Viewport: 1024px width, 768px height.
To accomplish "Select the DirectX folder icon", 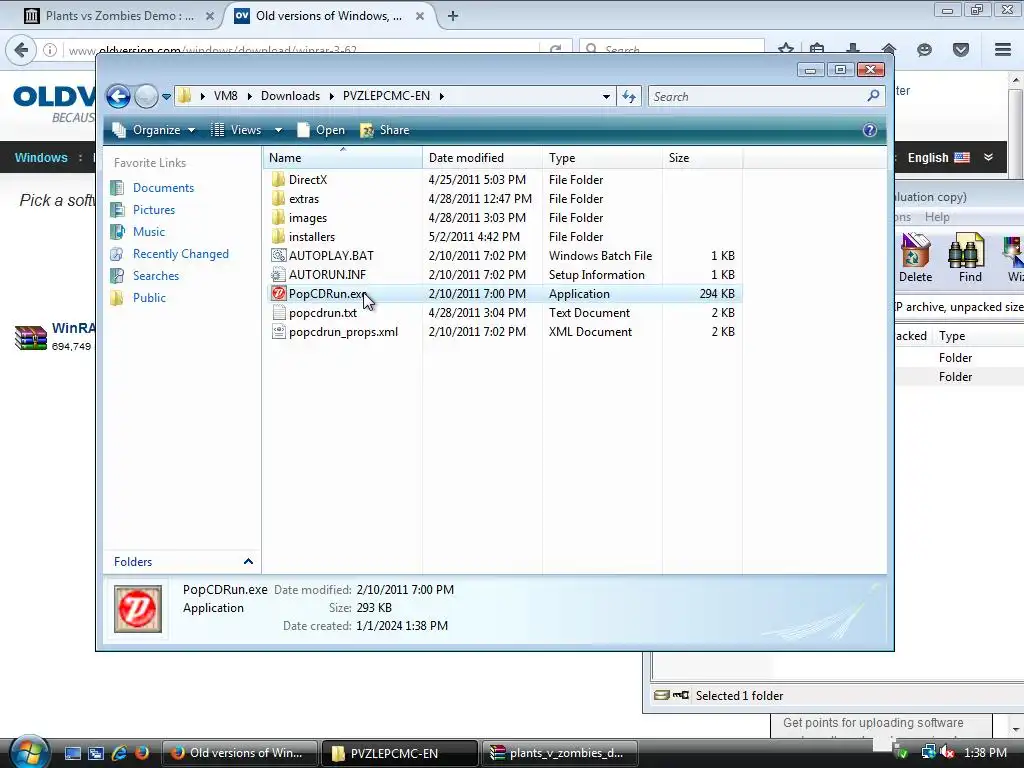I will pos(279,180).
